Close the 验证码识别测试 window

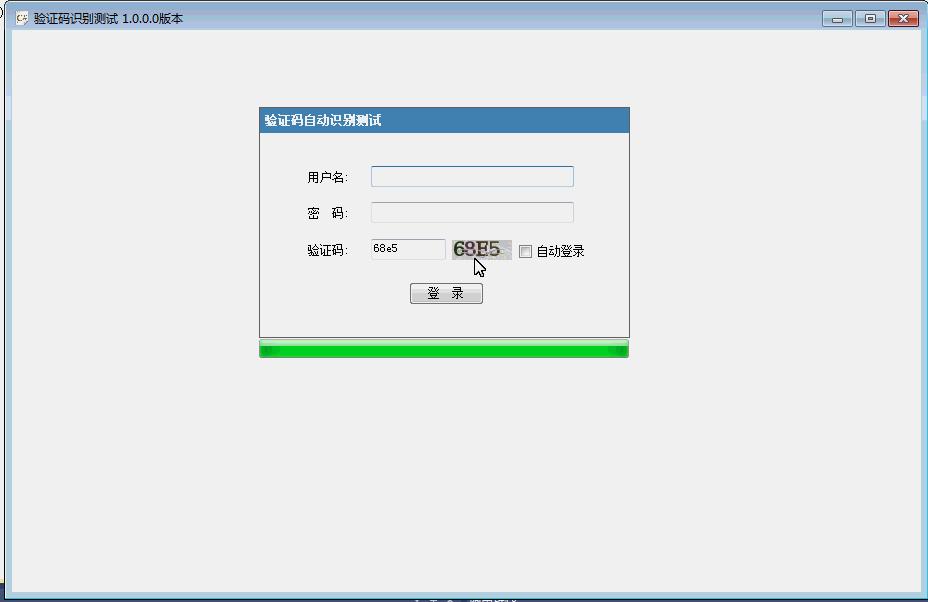pos(903,18)
